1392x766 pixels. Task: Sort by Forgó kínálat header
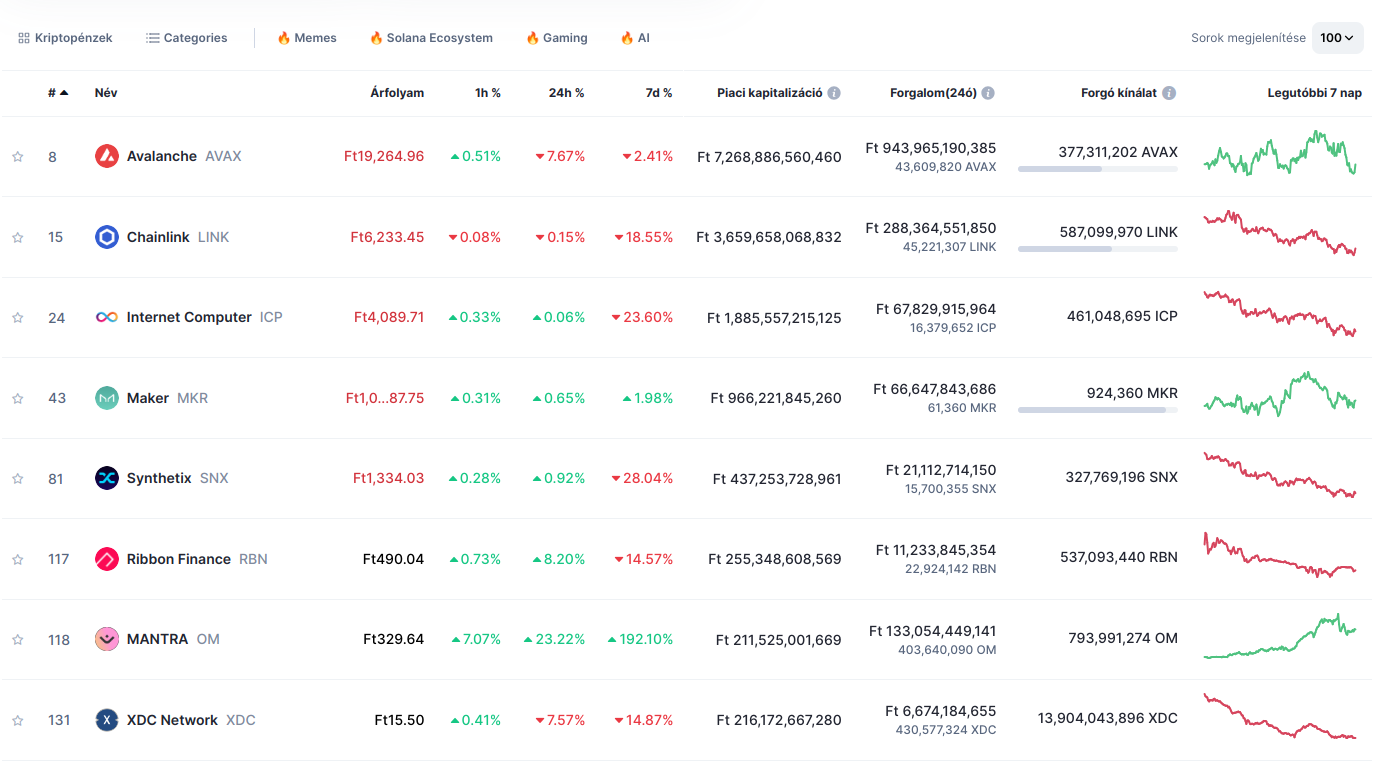(x=1119, y=93)
